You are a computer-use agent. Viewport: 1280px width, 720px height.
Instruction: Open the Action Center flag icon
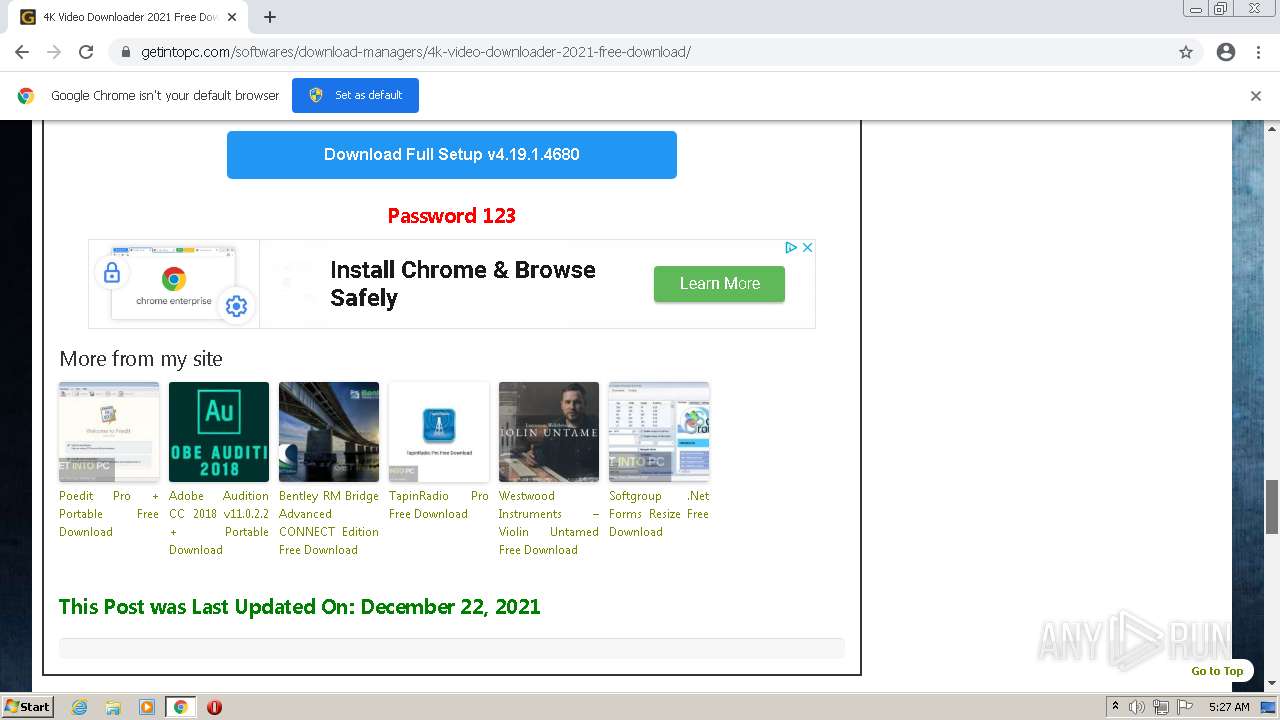click(1185, 707)
